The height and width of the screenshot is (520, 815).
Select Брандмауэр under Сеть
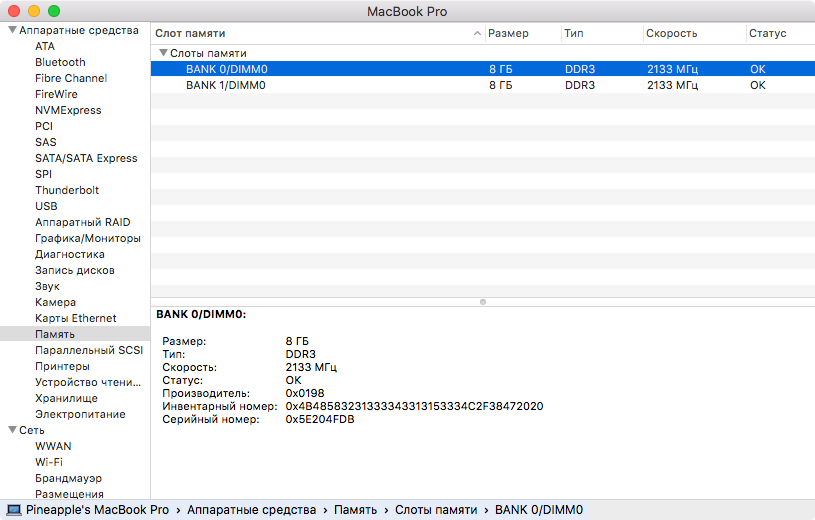tap(69, 478)
